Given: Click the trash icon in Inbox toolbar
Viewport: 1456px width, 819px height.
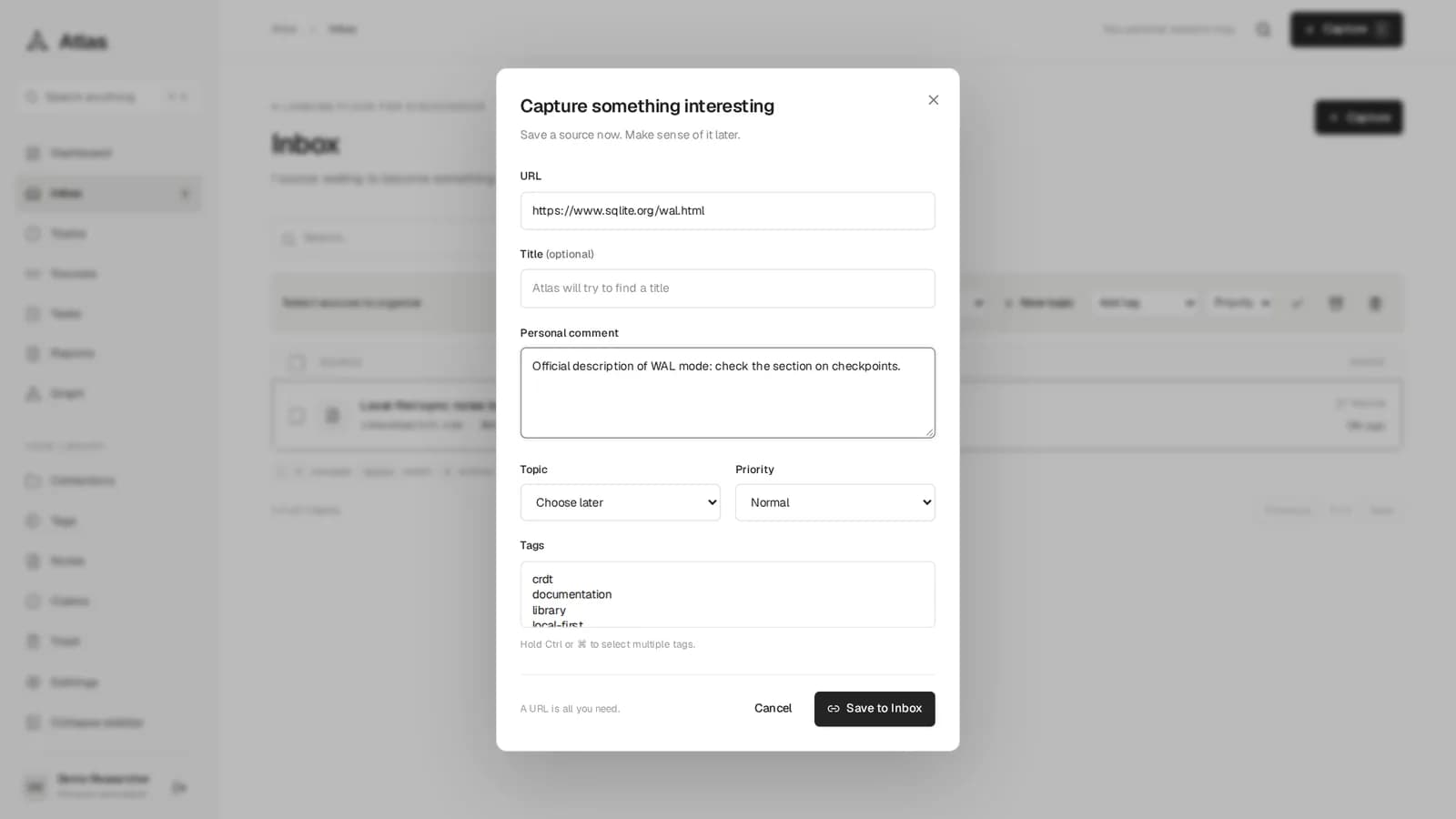Looking at the screenshot, I should pyautogui.click(x=1375, y=303).
